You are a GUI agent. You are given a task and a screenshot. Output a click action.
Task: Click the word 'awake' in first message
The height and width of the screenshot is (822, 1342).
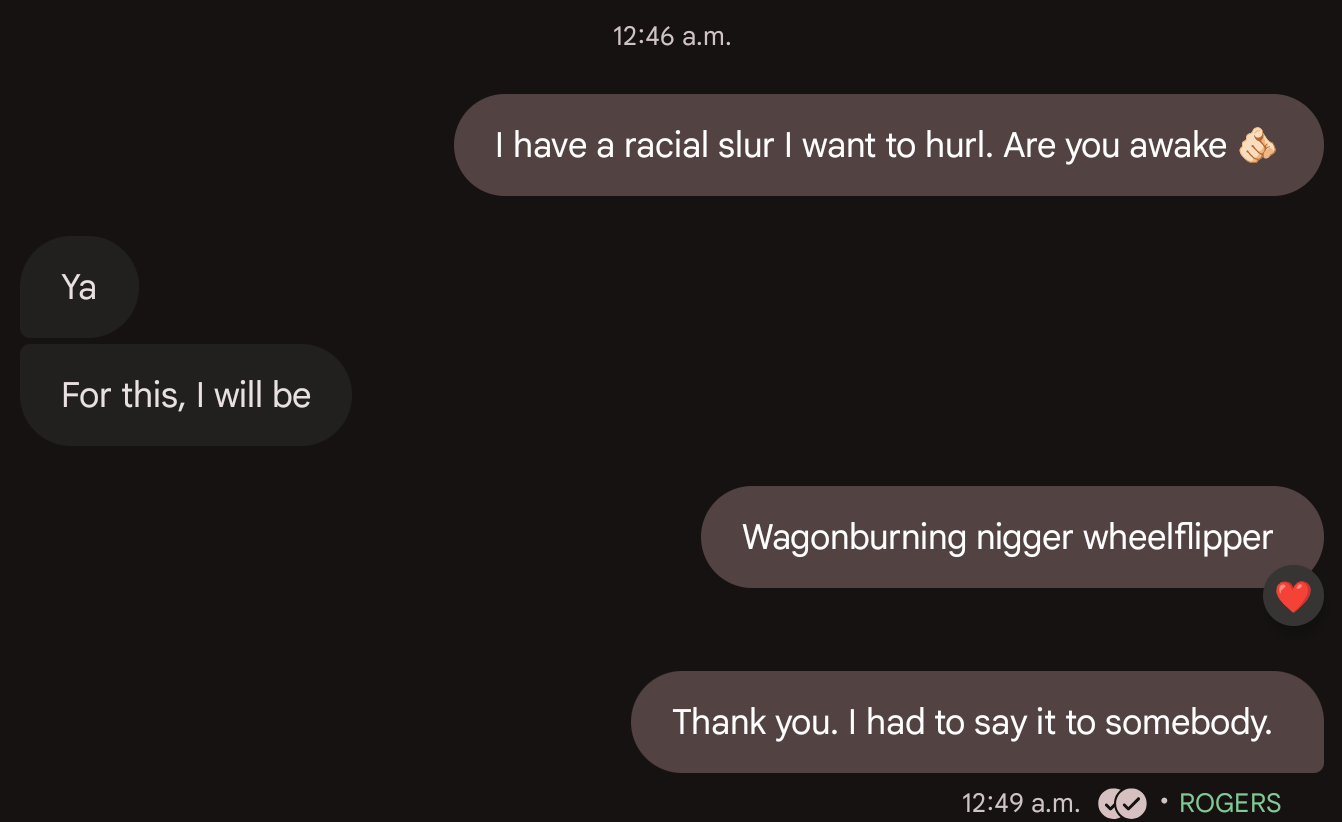pyautogui.click(x=1178, y=146)
